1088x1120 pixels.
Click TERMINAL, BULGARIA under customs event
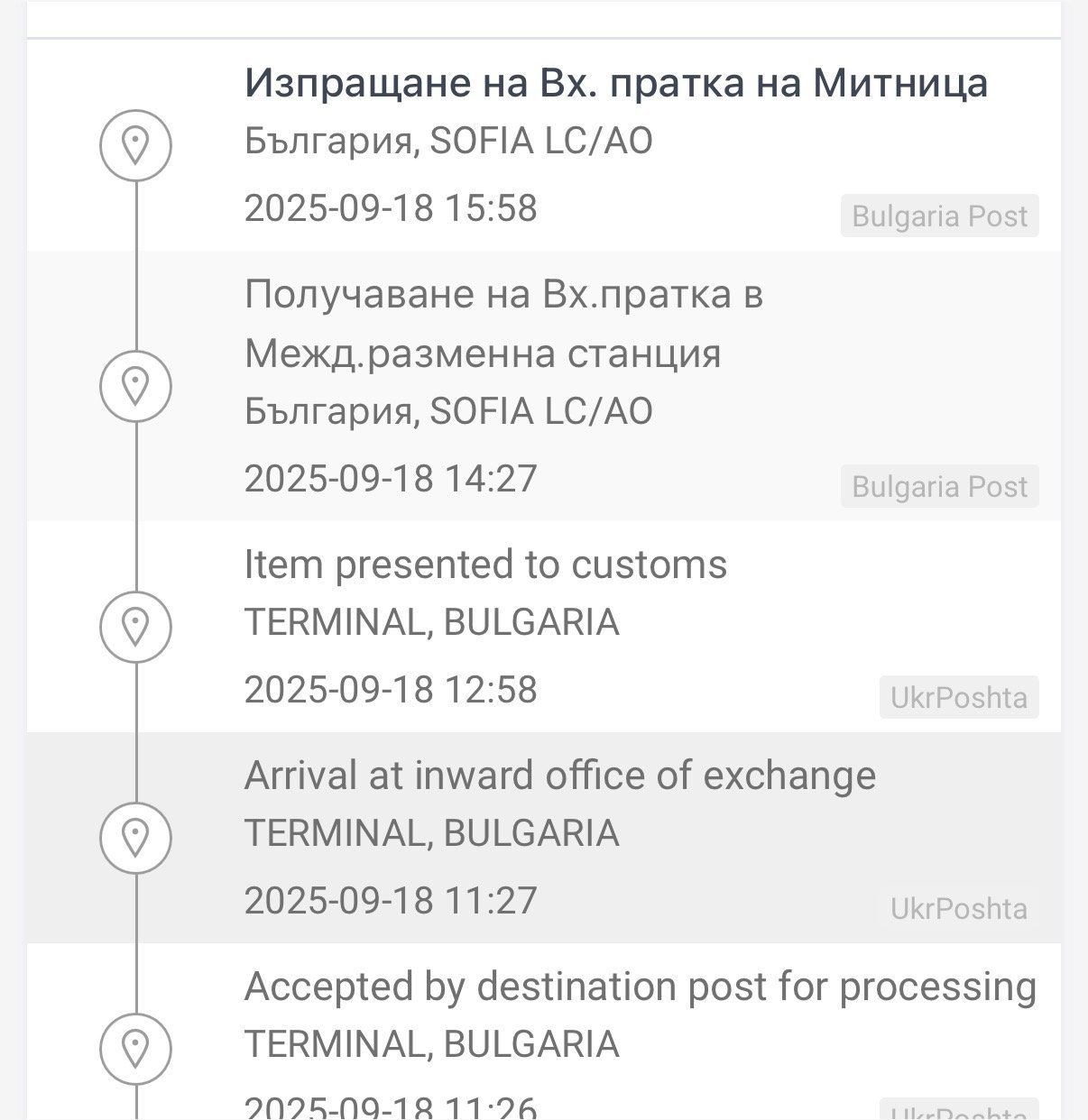(x=431, y=623)
